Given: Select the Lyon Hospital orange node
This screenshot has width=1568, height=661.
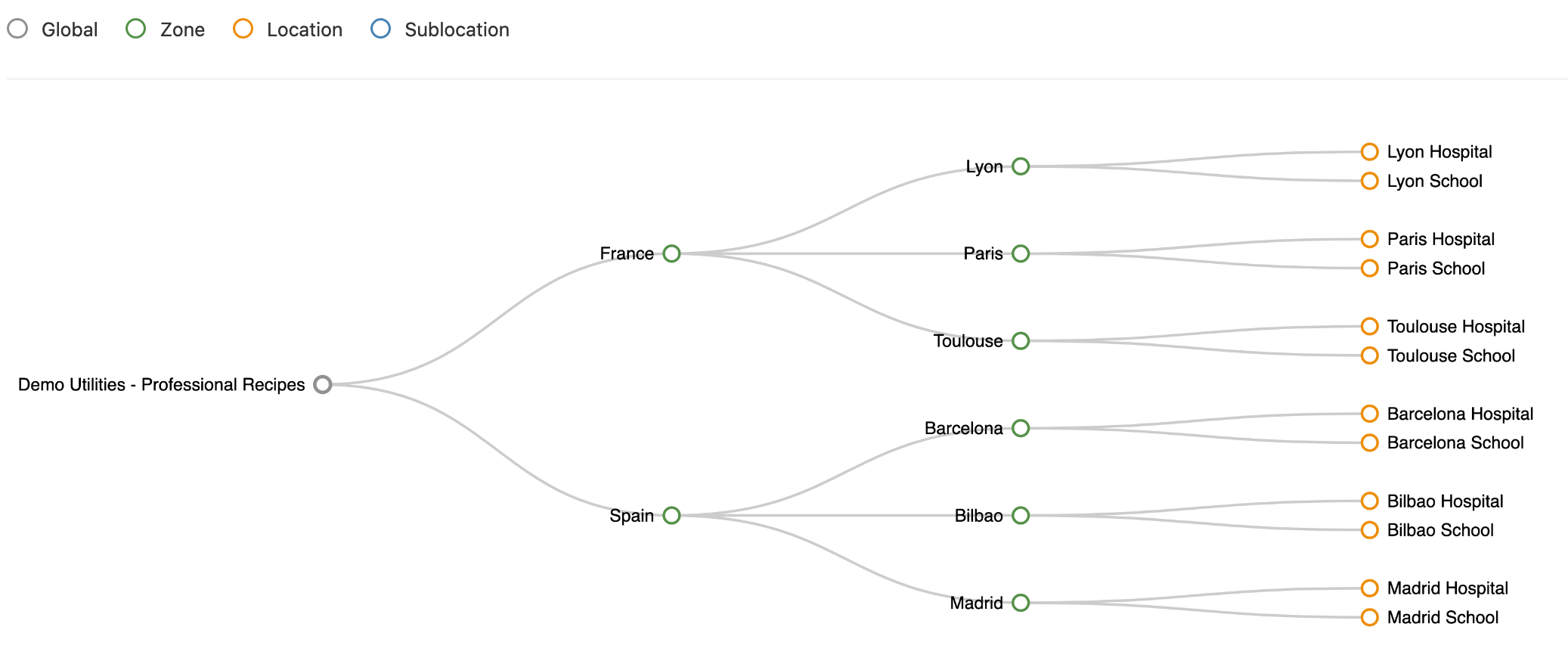Looking at the screenshot, I should 1369,152.
